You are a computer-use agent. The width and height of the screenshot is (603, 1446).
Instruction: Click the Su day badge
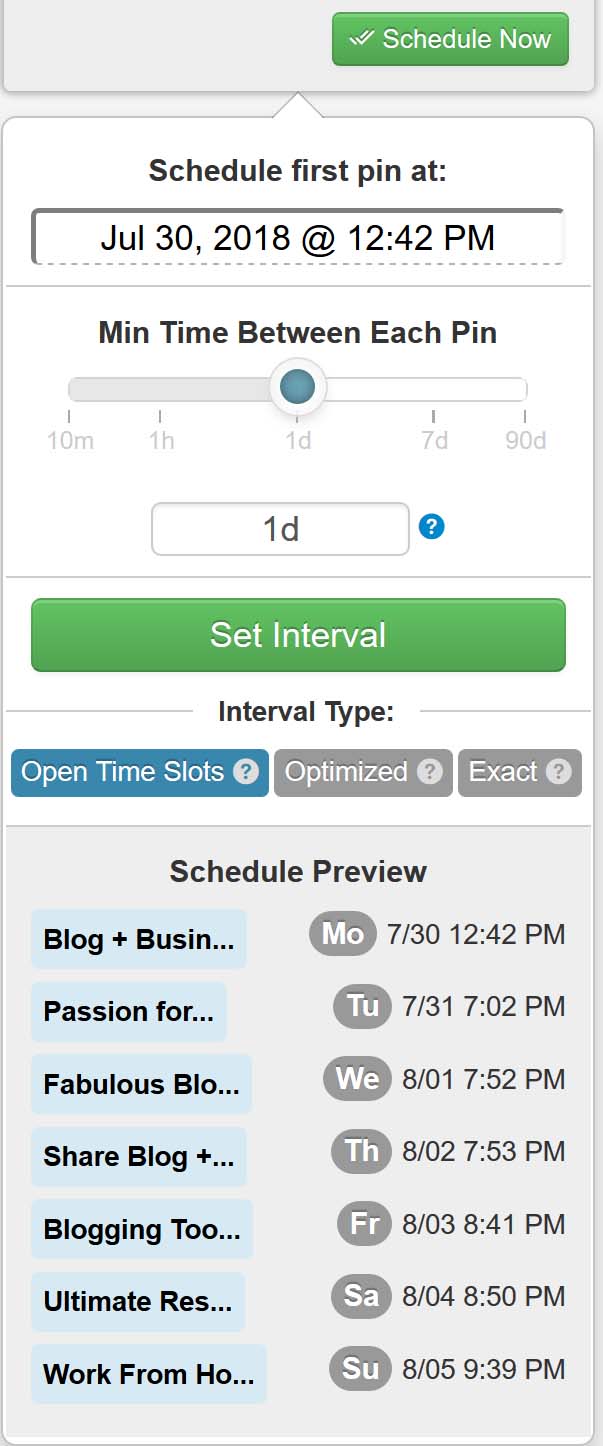tap(360, 1368)
